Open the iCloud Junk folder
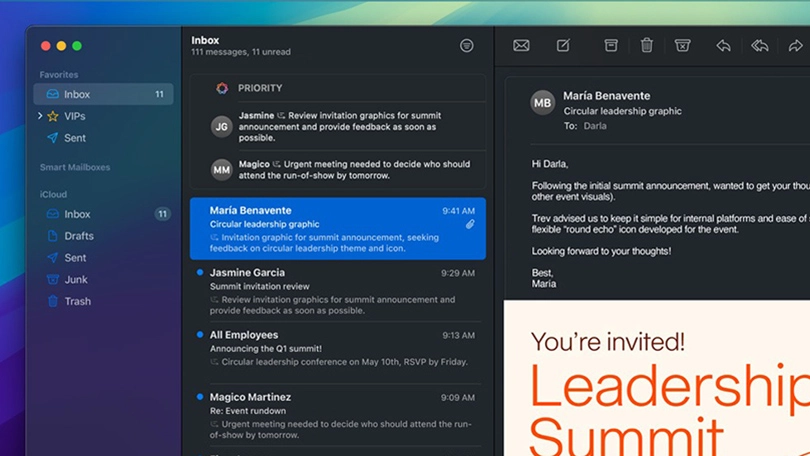Viewport: 810px width, 456px height. (76, 280)
